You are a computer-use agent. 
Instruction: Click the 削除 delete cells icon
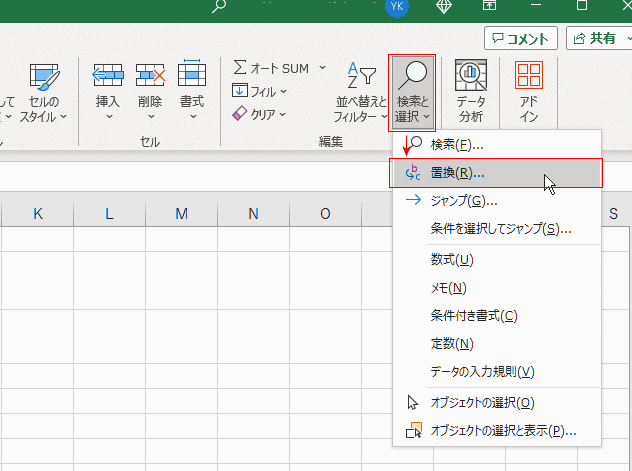(x=150, y=75)
